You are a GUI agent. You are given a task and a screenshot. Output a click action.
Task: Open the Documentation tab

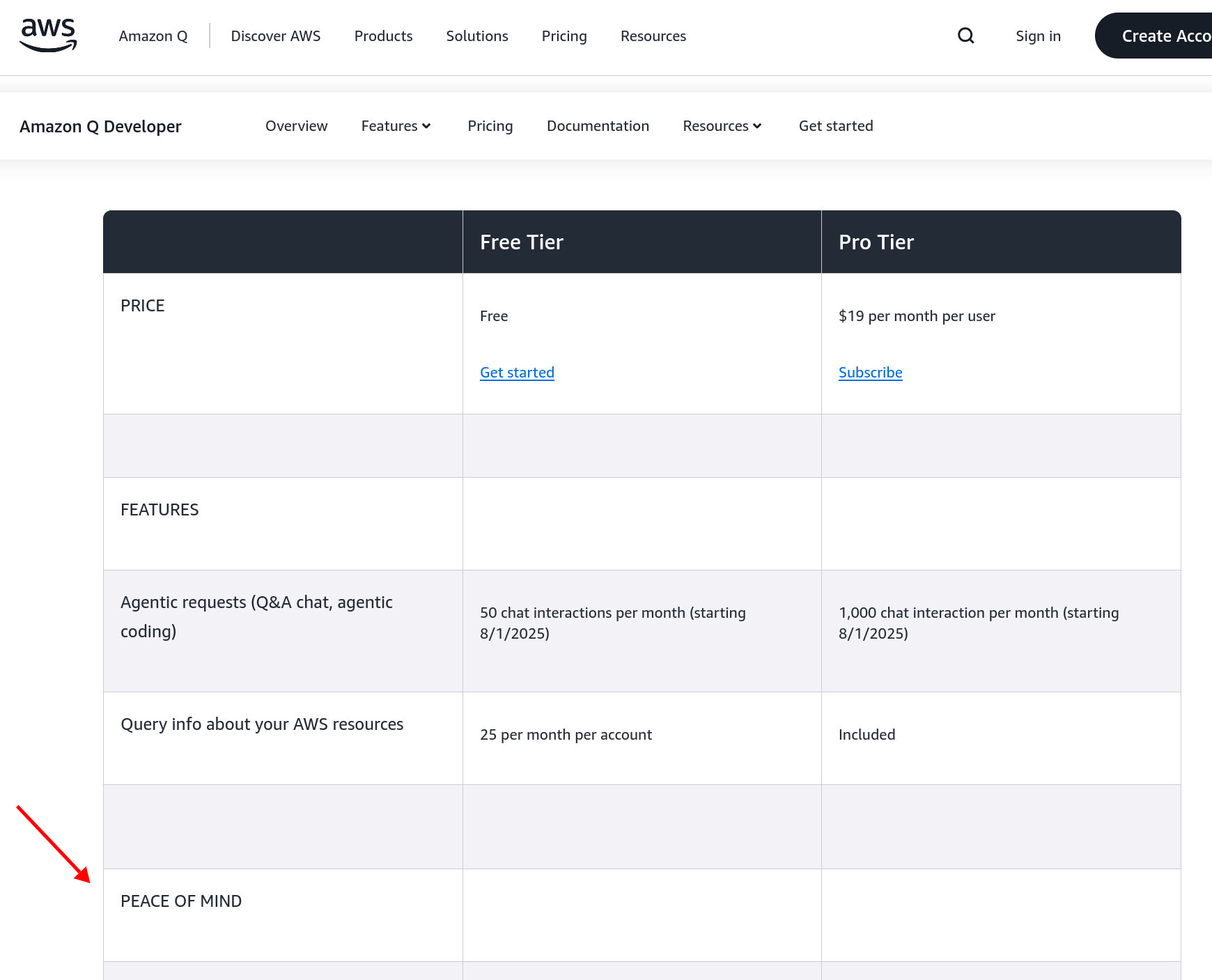pyautogui.click(x=597, y=126)
